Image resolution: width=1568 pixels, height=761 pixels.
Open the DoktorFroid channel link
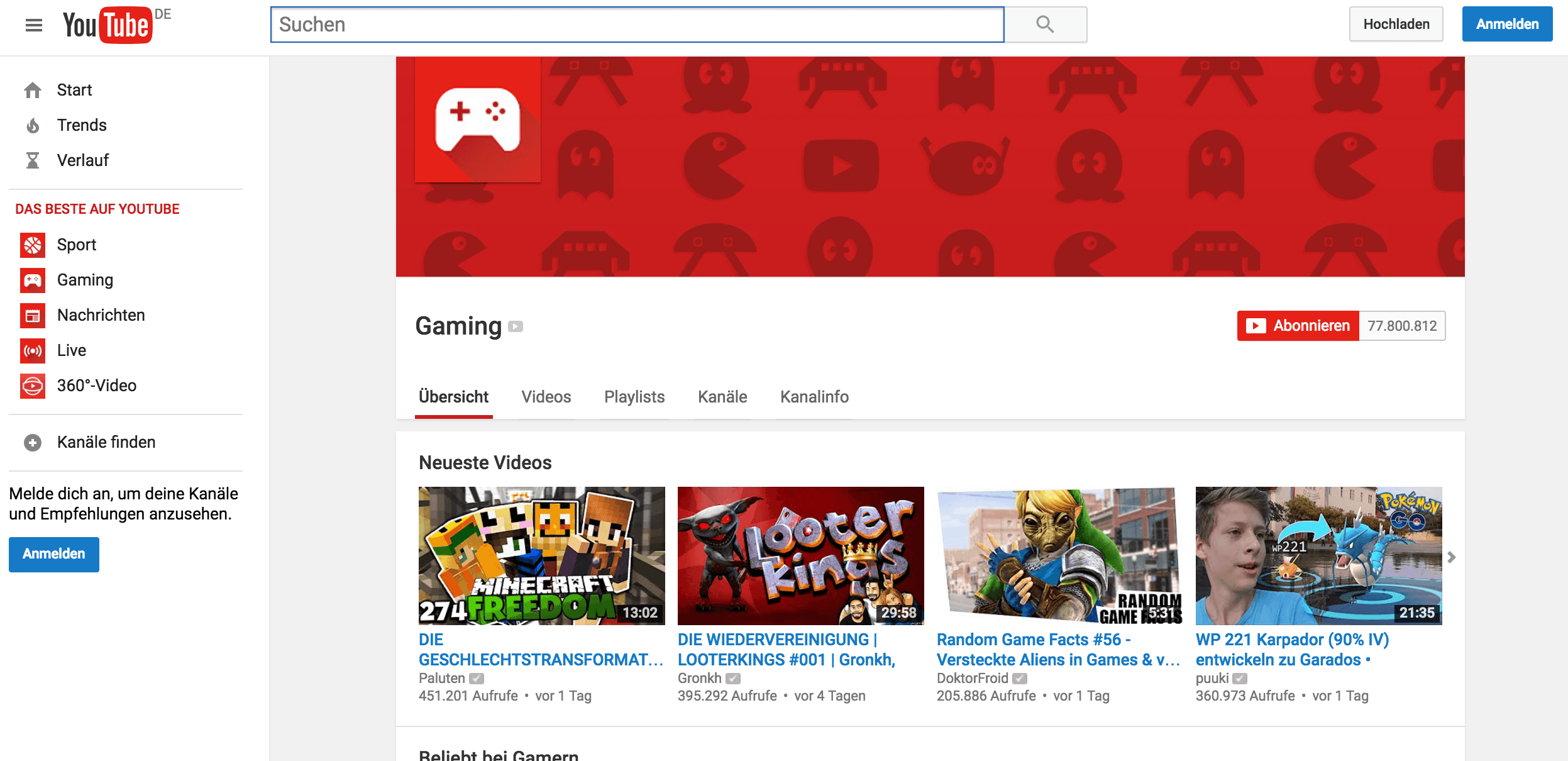(973, 679)
